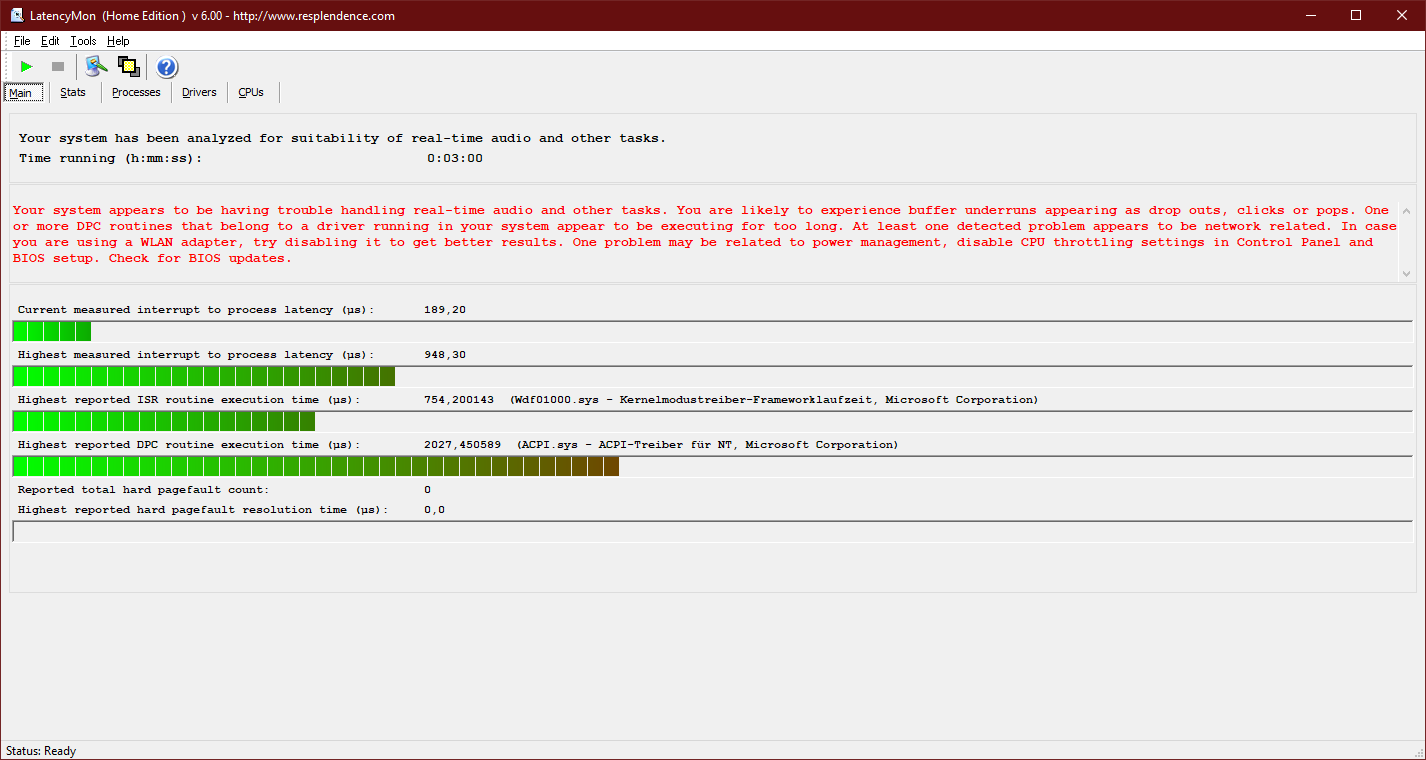Image resolution: width=1426 pixels, height=760 pixels.
Task: Maximize the LatencyMon window
Action: (x=1356, y=15)
